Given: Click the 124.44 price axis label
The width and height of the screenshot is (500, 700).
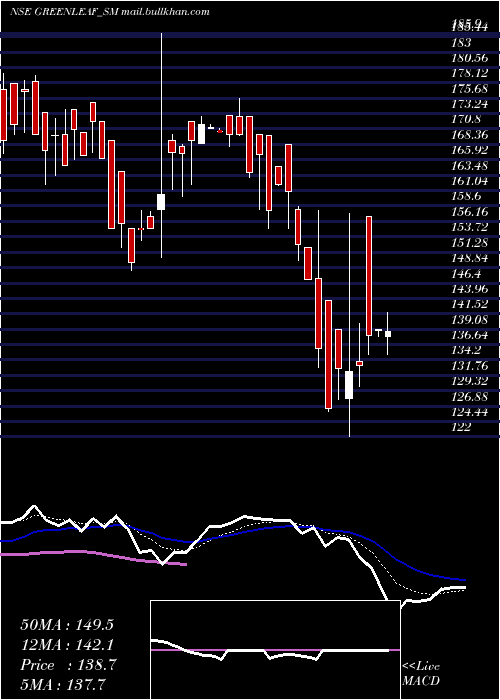Looking at the screenshot, I should pos(469,411).
